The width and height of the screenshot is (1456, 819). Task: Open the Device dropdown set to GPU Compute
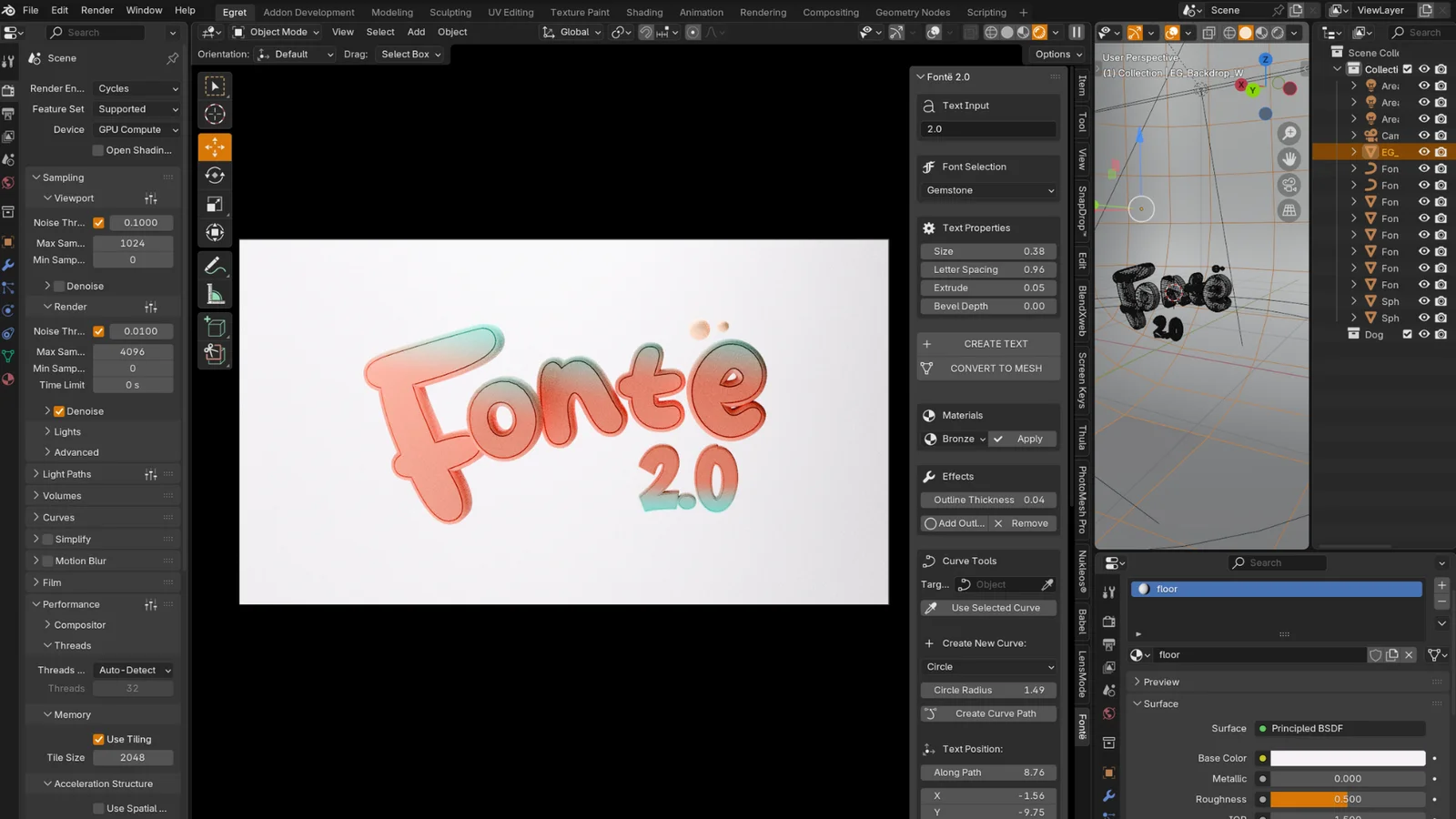[x=135, y=129]
